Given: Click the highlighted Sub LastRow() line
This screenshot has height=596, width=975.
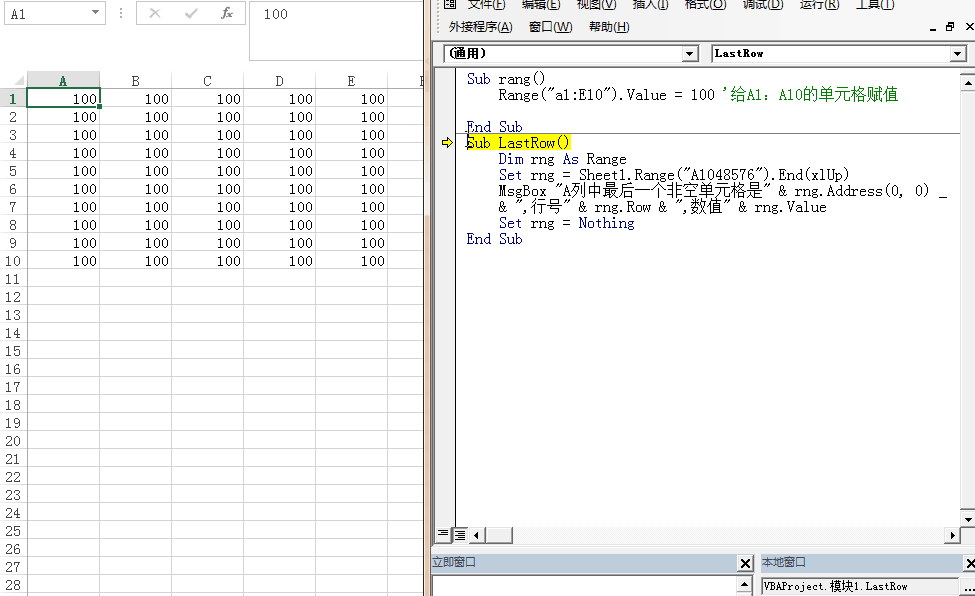Looking at the screenshot, I should pyautogui.click(x=518, y=143).
